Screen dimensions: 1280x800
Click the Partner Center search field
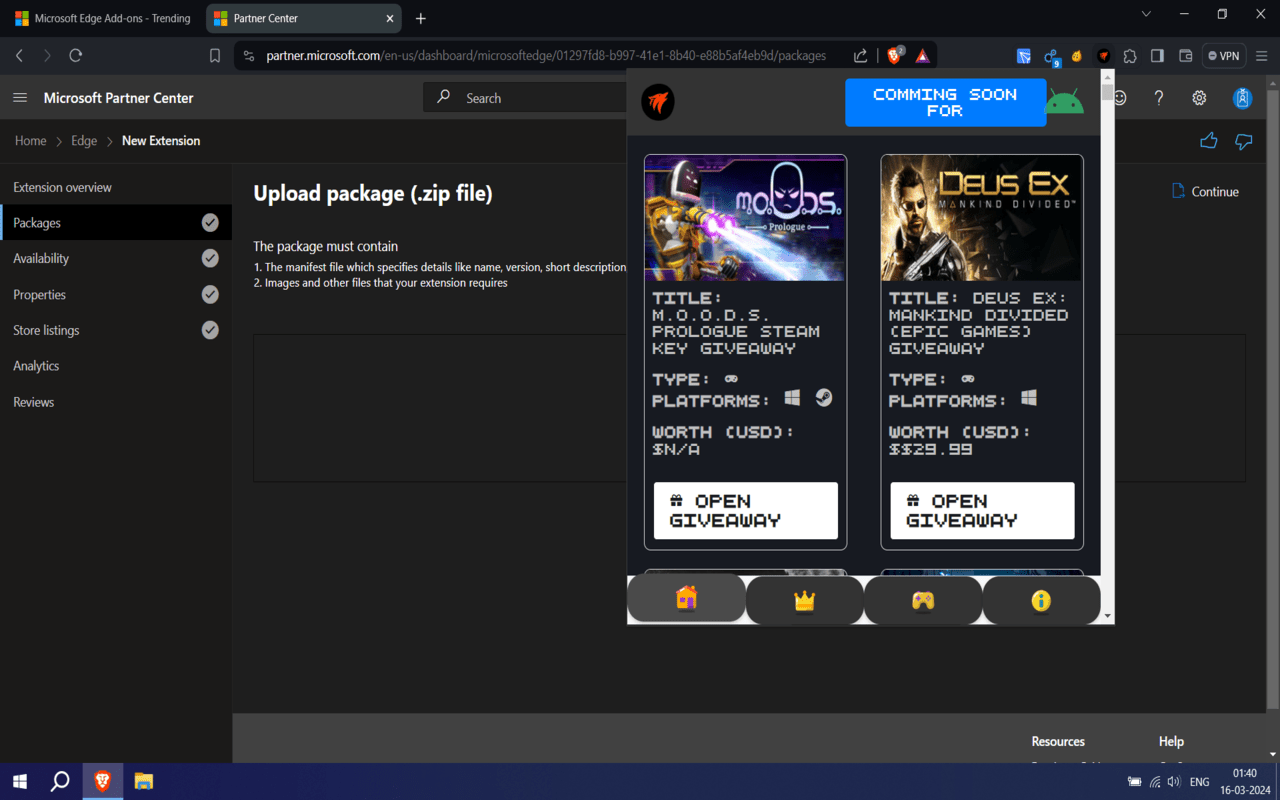click(525, 98)
